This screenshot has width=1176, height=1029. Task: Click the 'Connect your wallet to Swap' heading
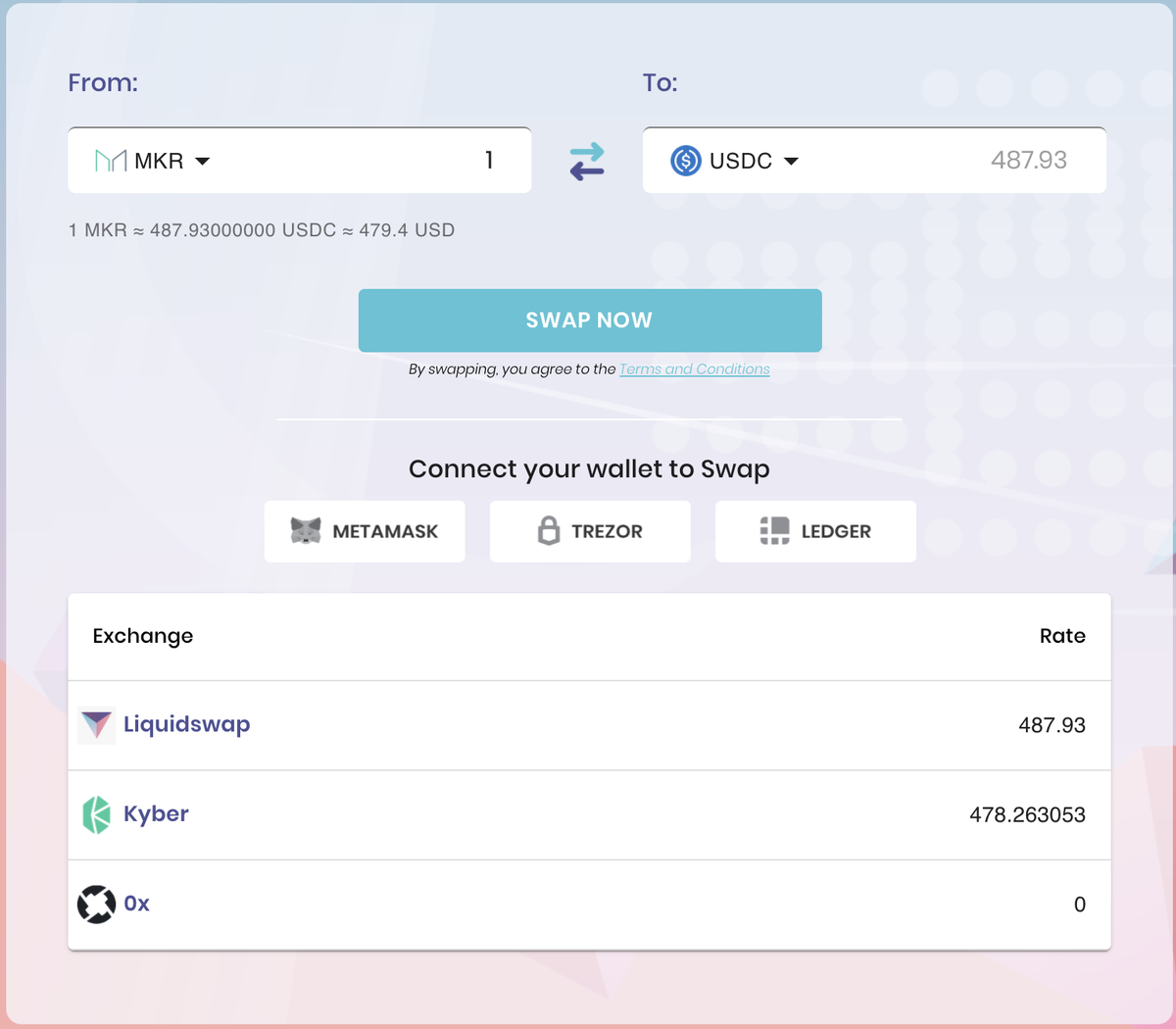[589, 469]
